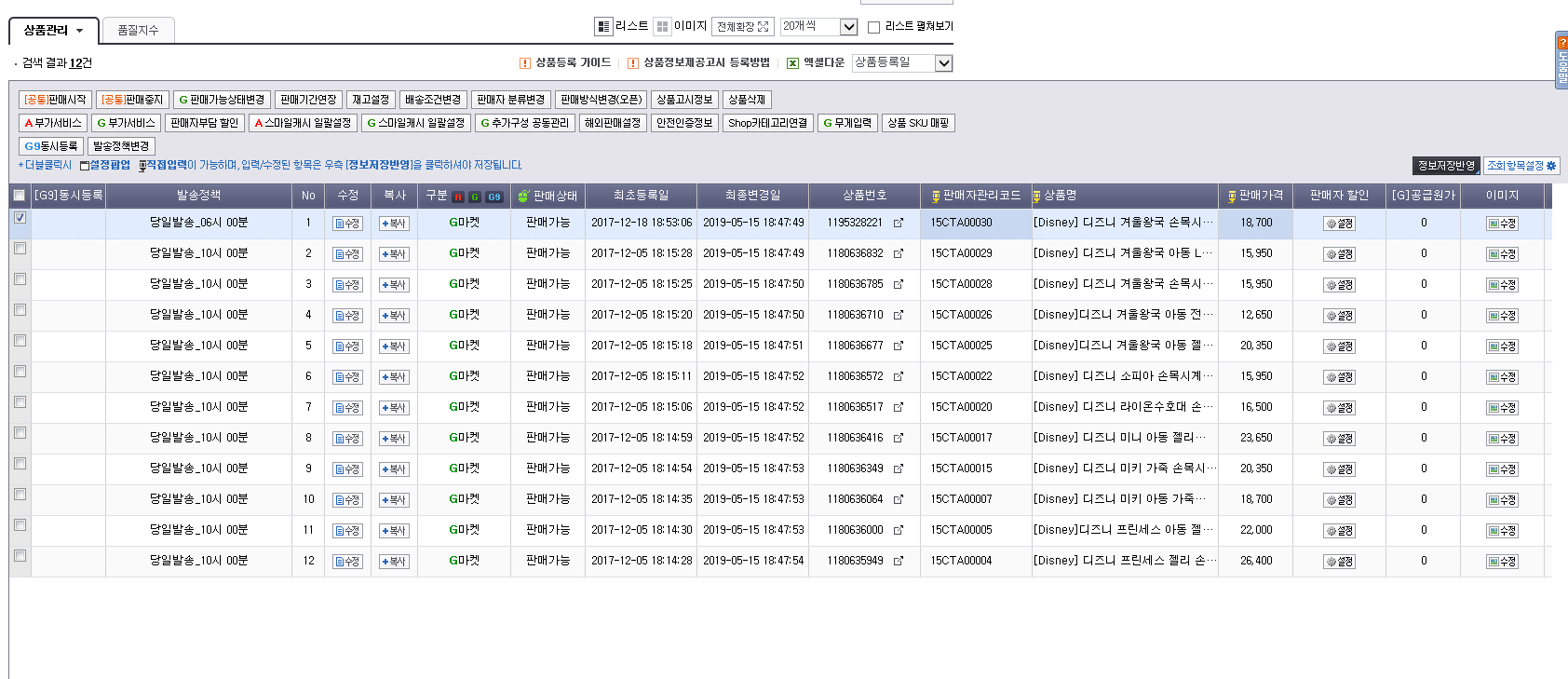Click blue G9 market filter icon

(493, 197)
